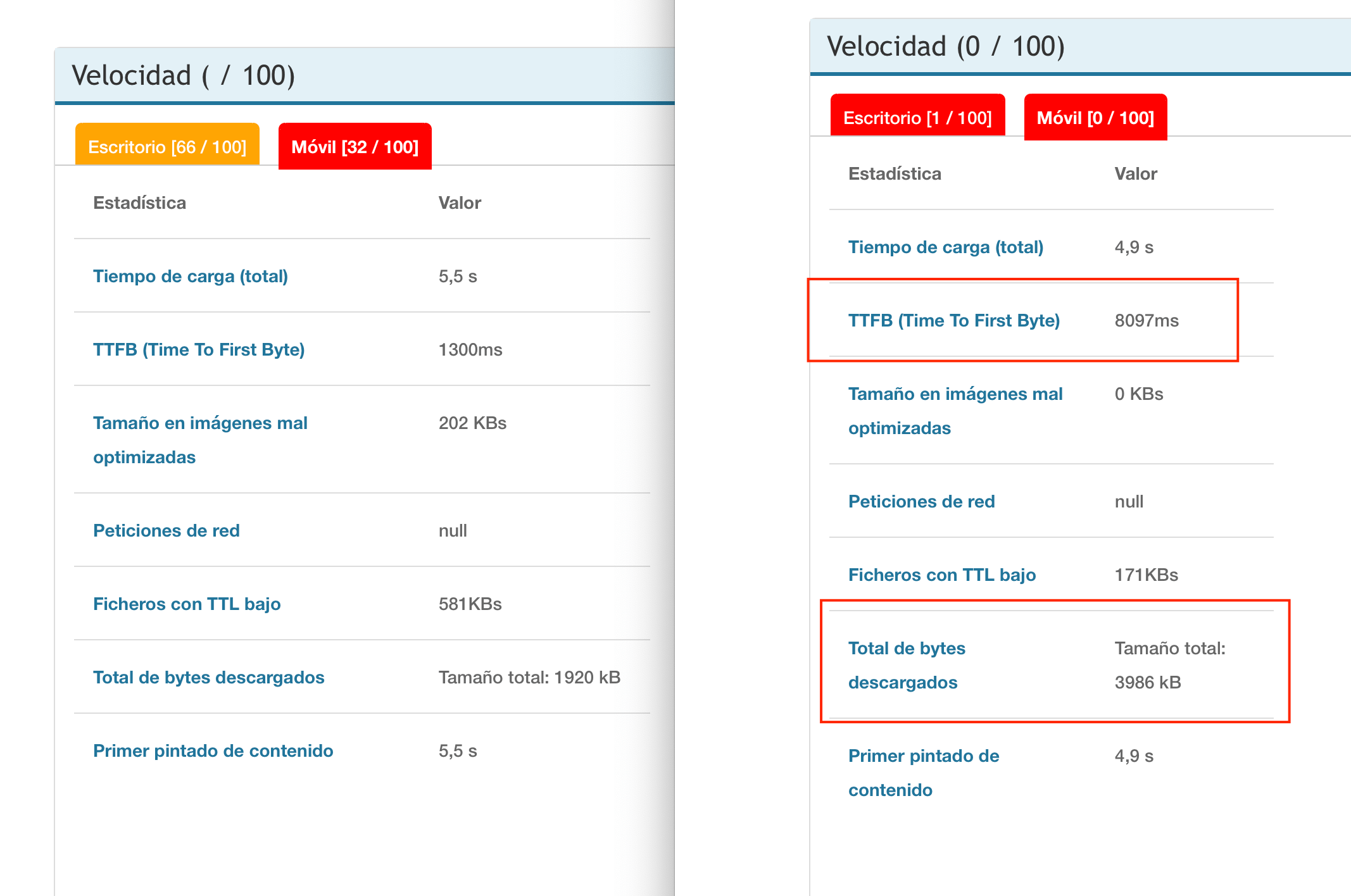
Task: Select the 1300ms TTFB value
Action: tap(470, 349)
